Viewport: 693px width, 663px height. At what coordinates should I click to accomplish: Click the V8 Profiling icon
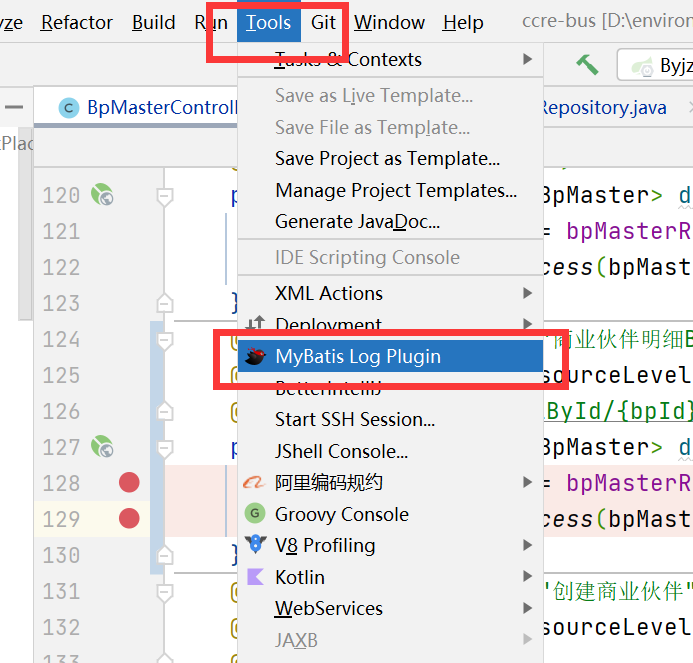pos(255,544)
